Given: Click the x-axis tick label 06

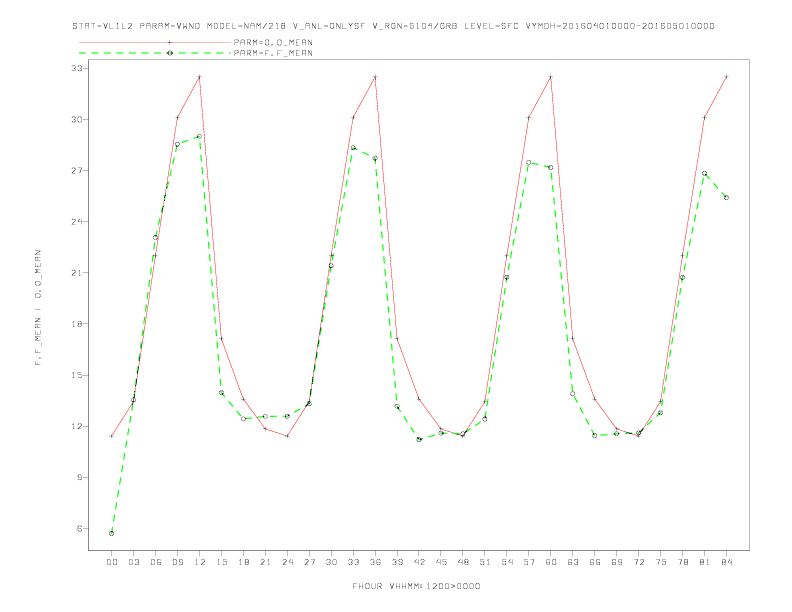Looking at the screenshot, I should click(156, 562).
